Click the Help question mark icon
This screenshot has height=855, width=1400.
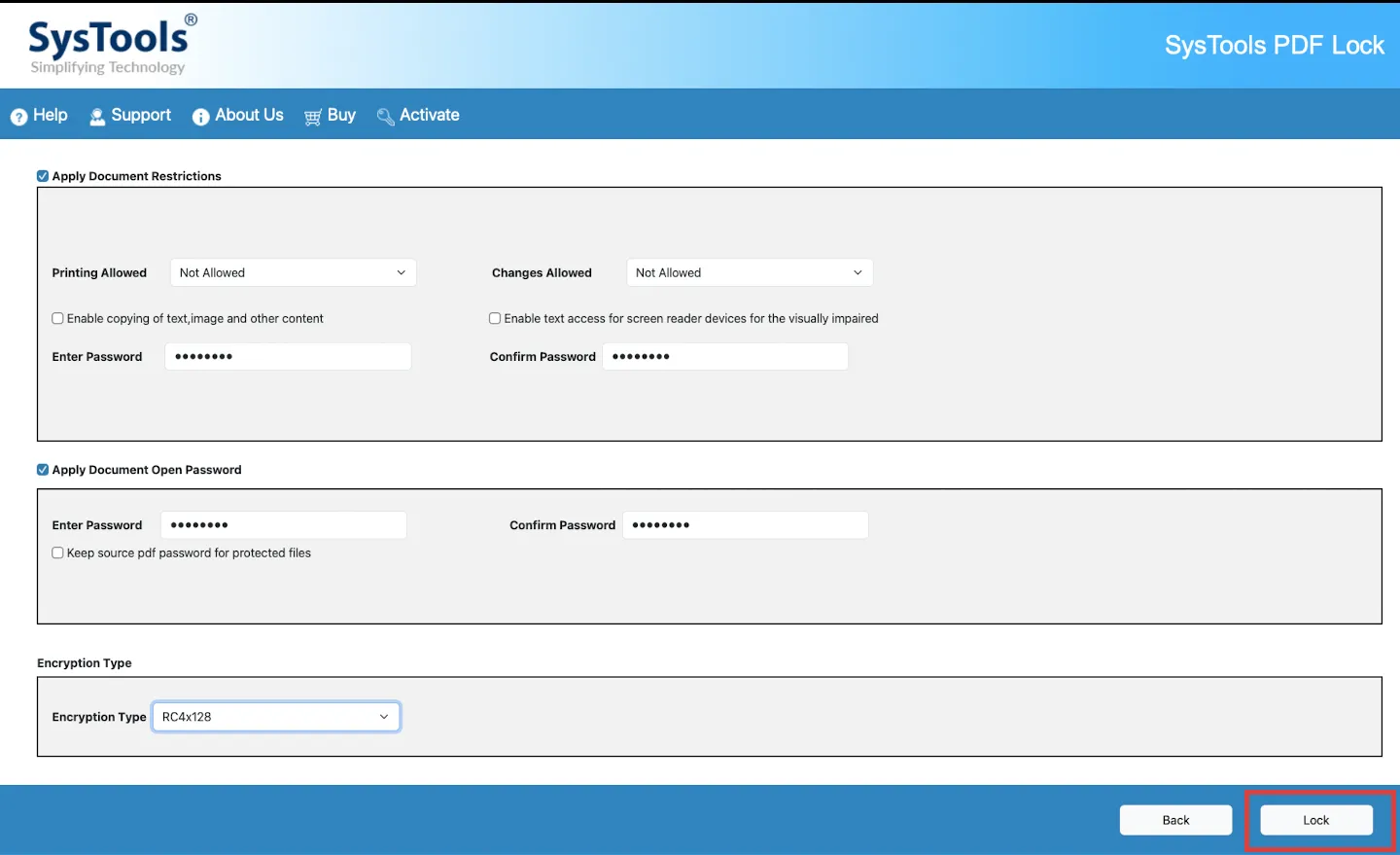(x=18, y=117)
